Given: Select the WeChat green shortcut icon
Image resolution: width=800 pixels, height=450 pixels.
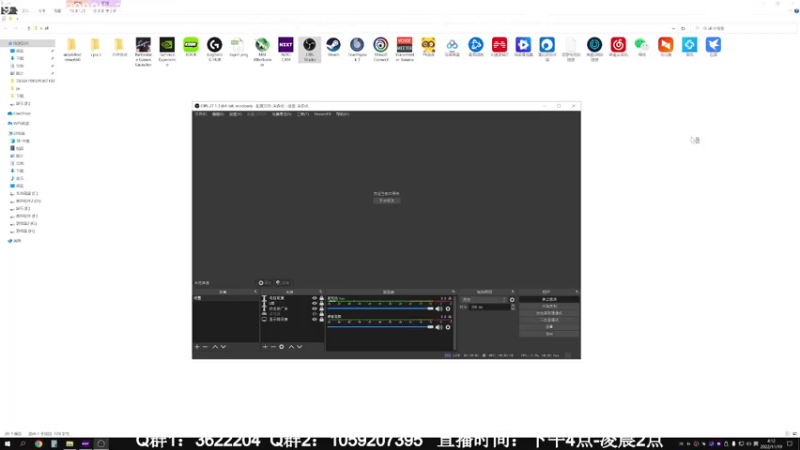Looking at the screenshot, I should (x=641, y=45).
